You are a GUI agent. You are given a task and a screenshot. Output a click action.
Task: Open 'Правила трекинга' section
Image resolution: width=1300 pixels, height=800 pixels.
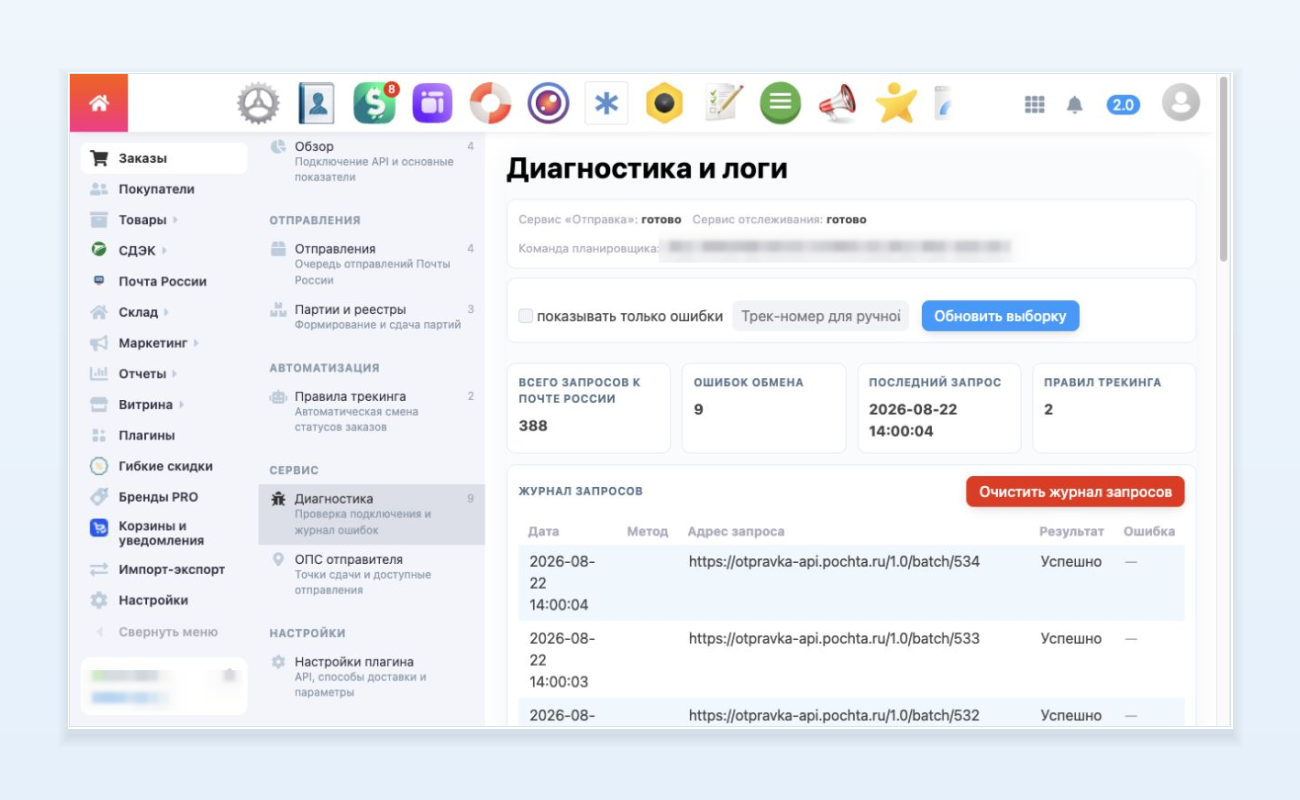click(372, 411)
